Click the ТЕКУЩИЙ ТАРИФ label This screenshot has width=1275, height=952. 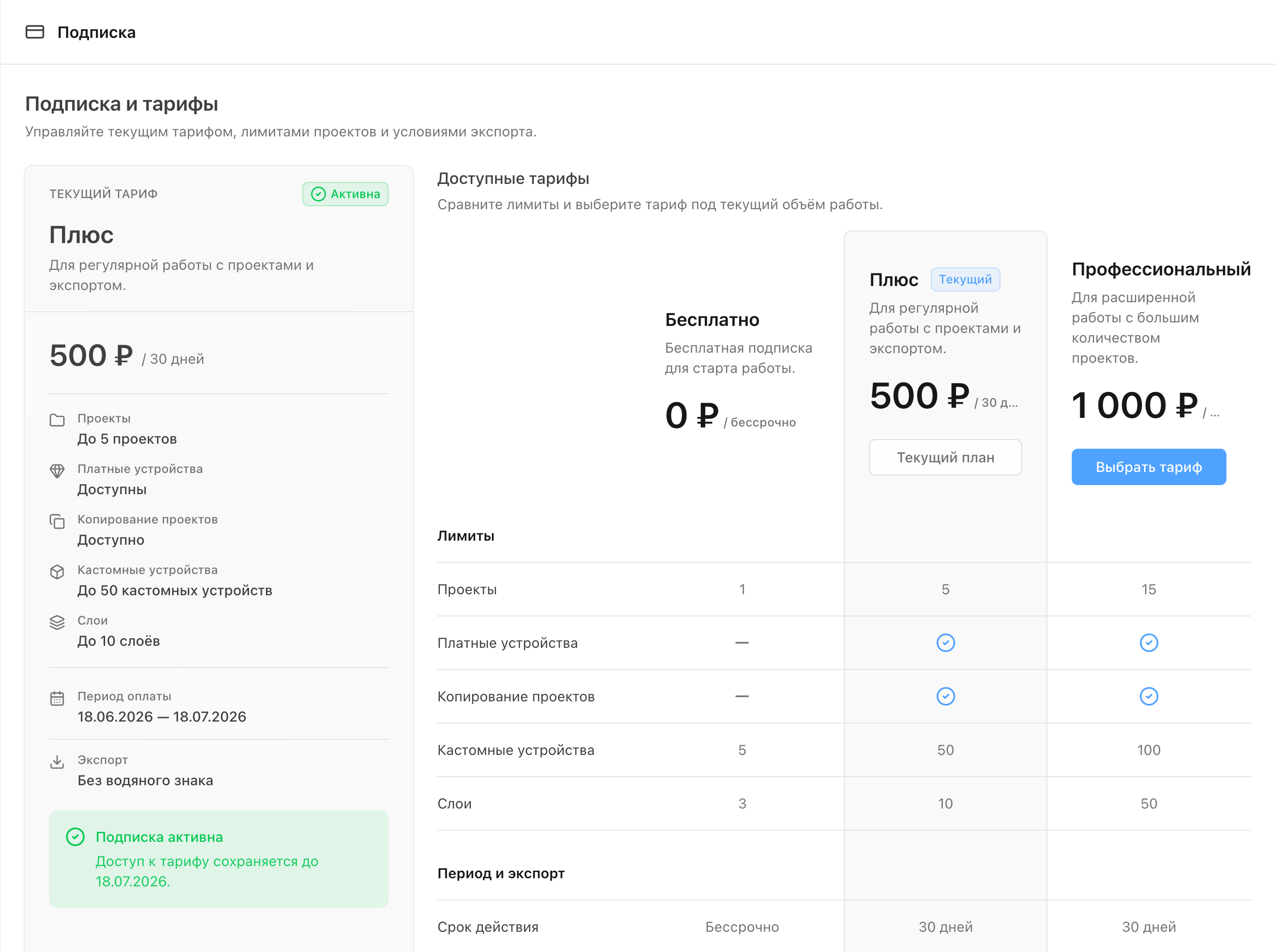(103, 194)
